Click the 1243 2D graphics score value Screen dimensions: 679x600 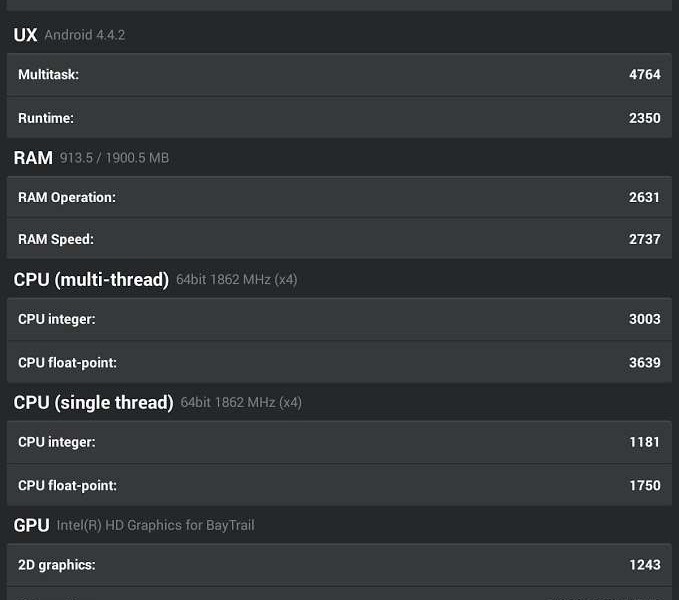coord(644,565)
